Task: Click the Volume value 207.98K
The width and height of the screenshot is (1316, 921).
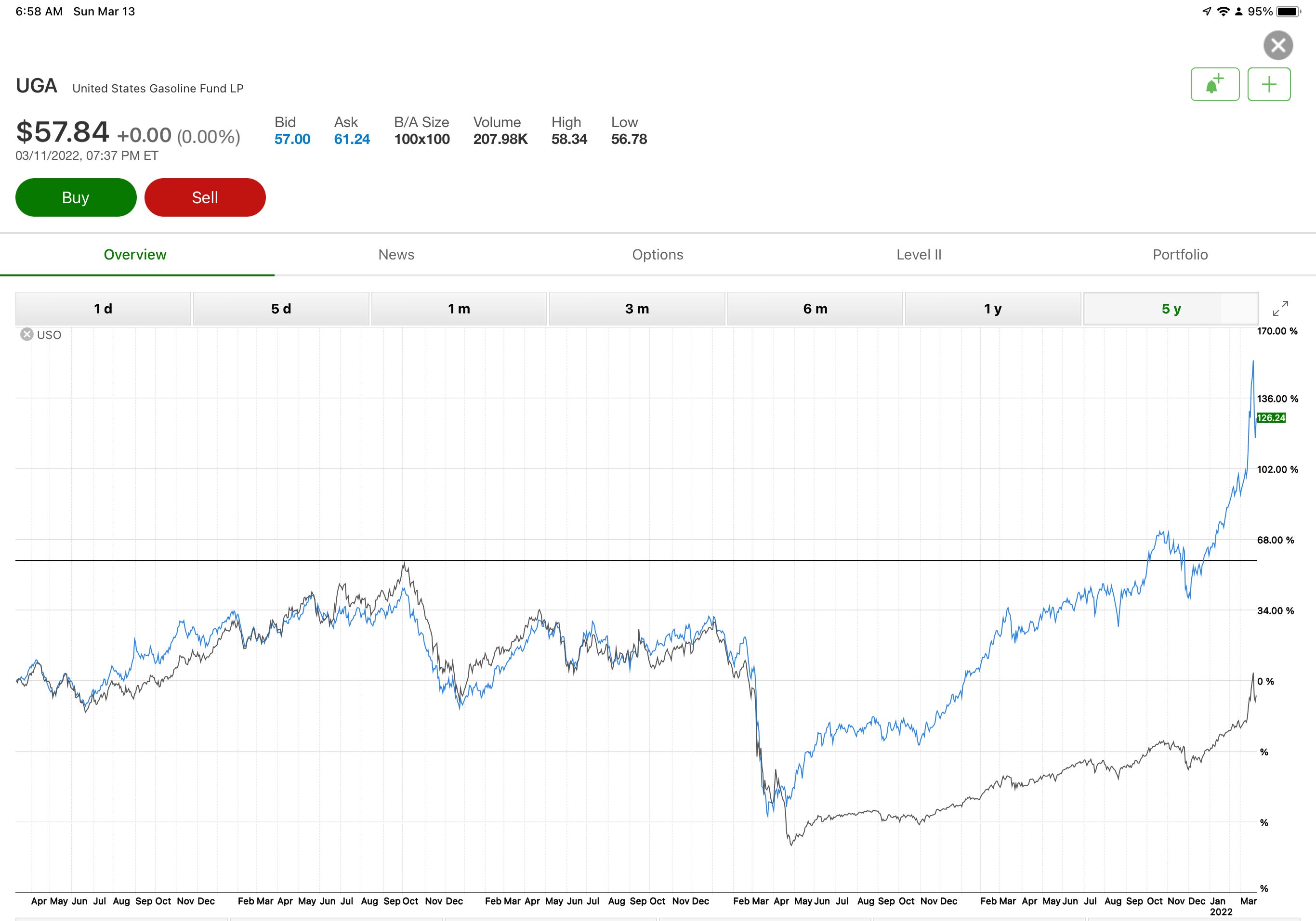Action: pos(500,139)
